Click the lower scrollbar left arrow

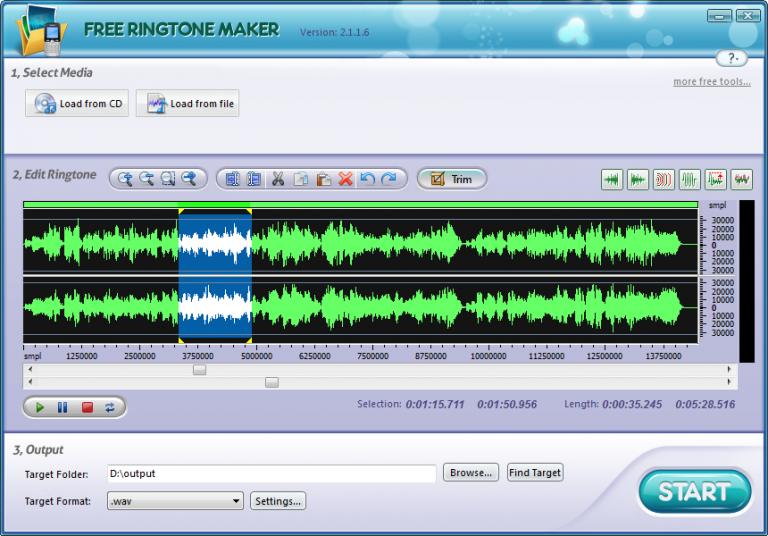(x=30, y=382)
